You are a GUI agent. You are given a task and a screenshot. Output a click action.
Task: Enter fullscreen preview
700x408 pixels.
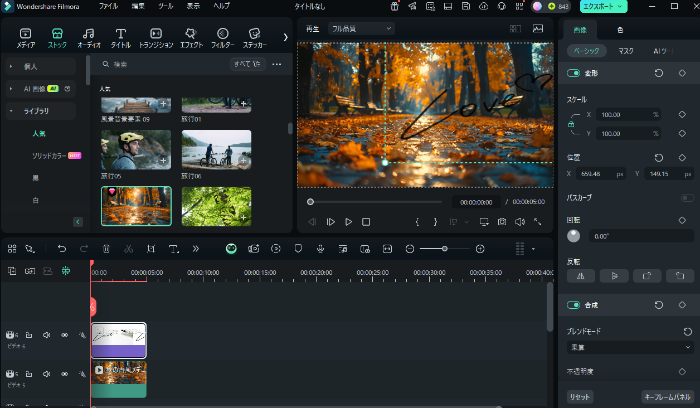coord(538,222)
